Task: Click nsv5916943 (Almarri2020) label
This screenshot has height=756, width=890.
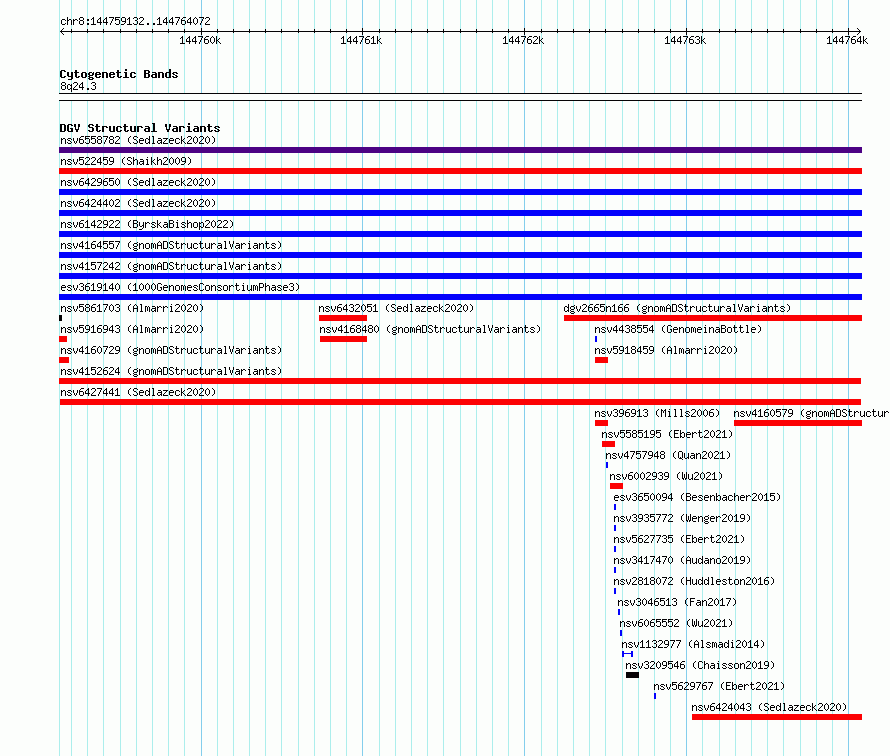Action: (x=132, y=329)
